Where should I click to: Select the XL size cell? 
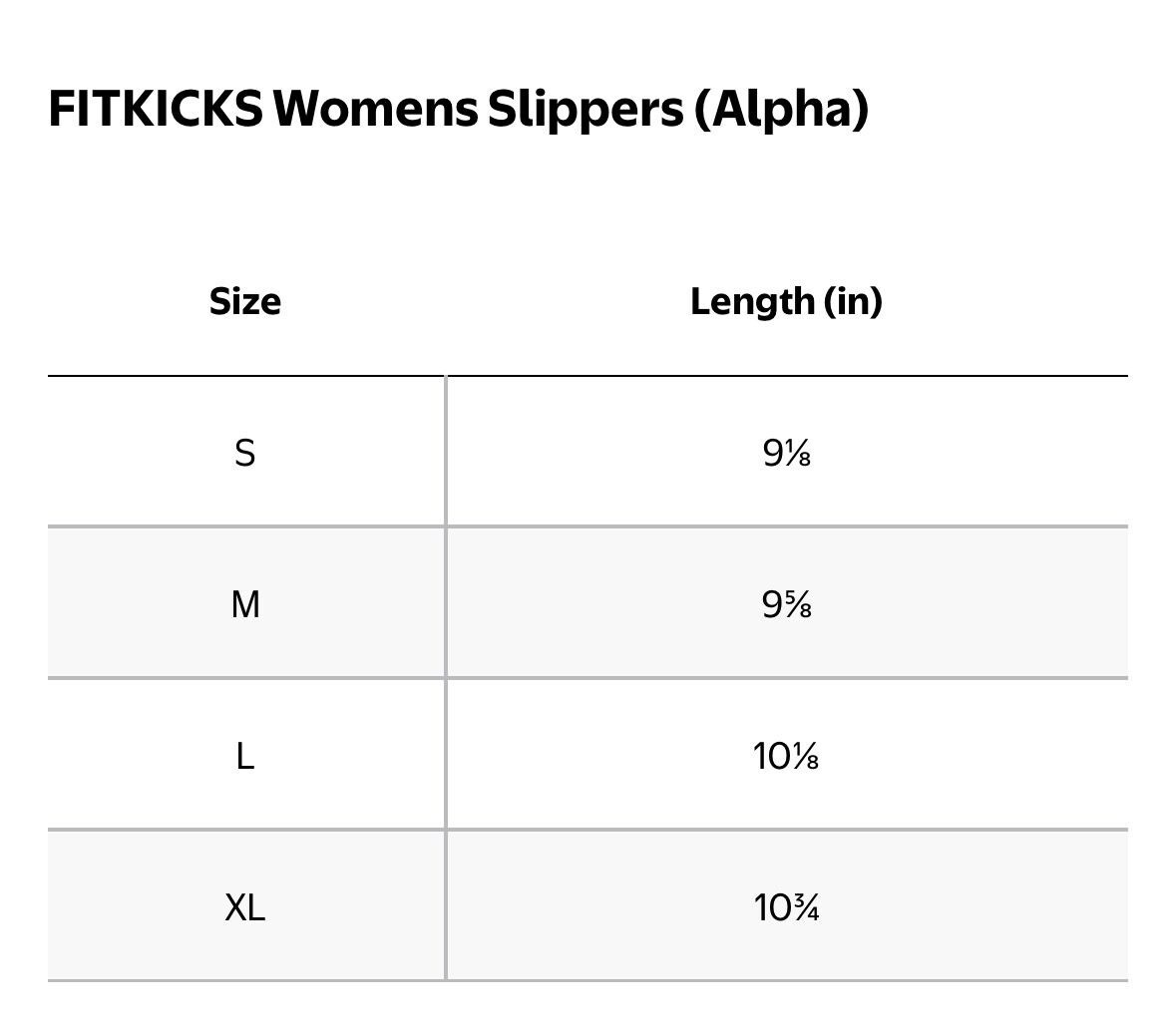[x=245, y=907]
